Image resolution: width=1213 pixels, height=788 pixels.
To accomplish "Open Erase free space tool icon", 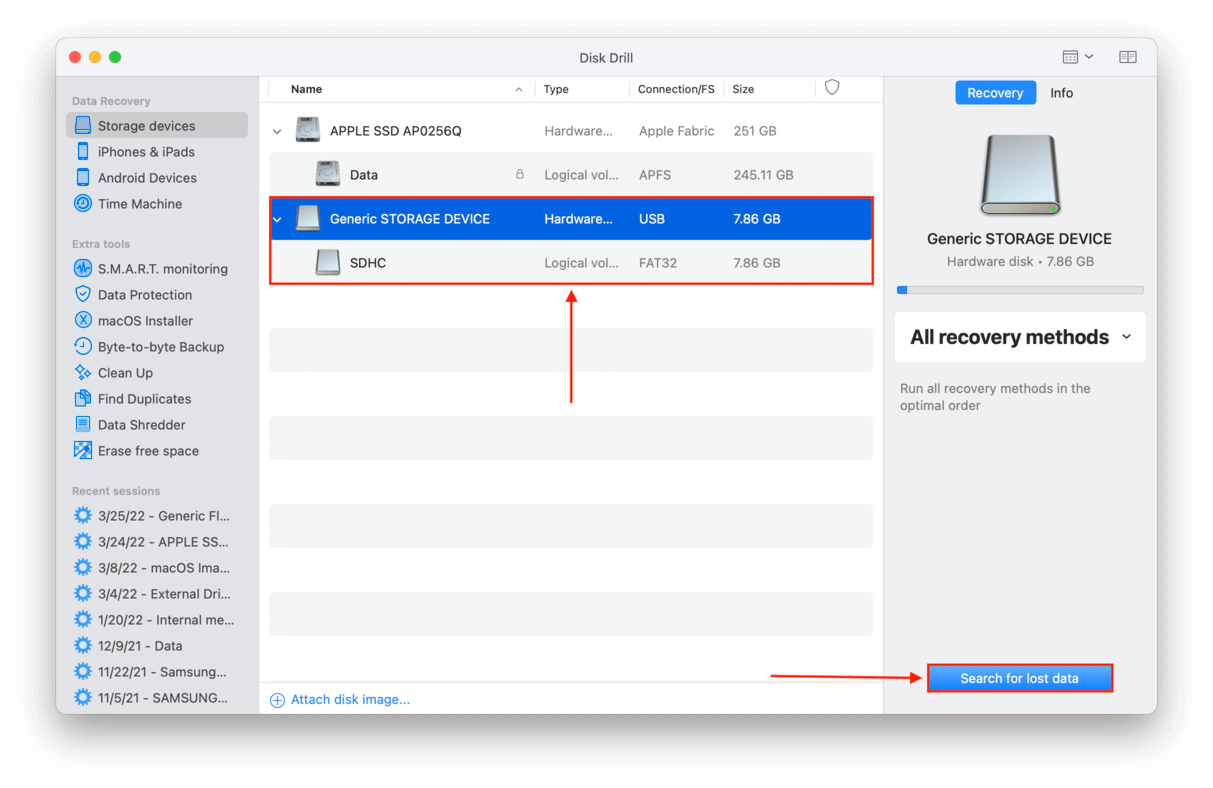I will [x=83, y=451].
